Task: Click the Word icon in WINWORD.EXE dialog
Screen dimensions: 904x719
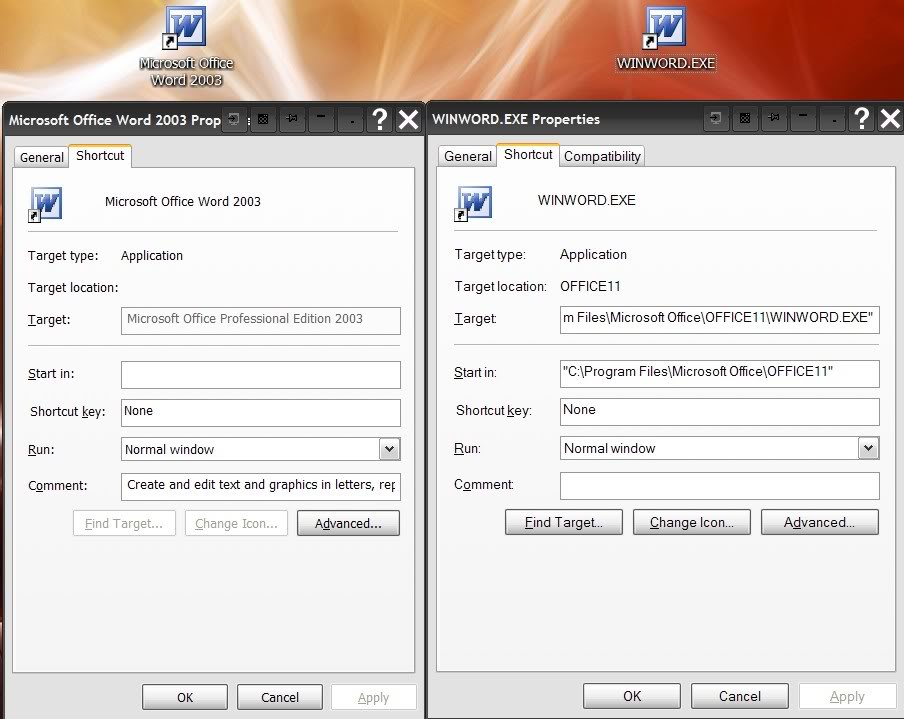Action: pyautogui.click(x=474, y=201)
